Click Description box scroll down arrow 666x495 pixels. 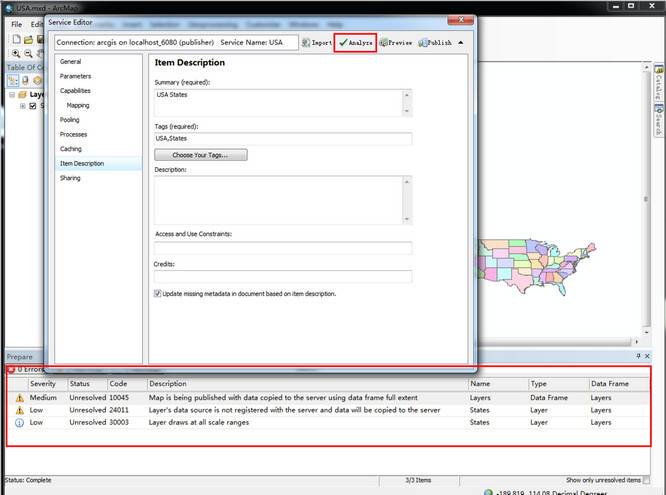tap(407, 219)
